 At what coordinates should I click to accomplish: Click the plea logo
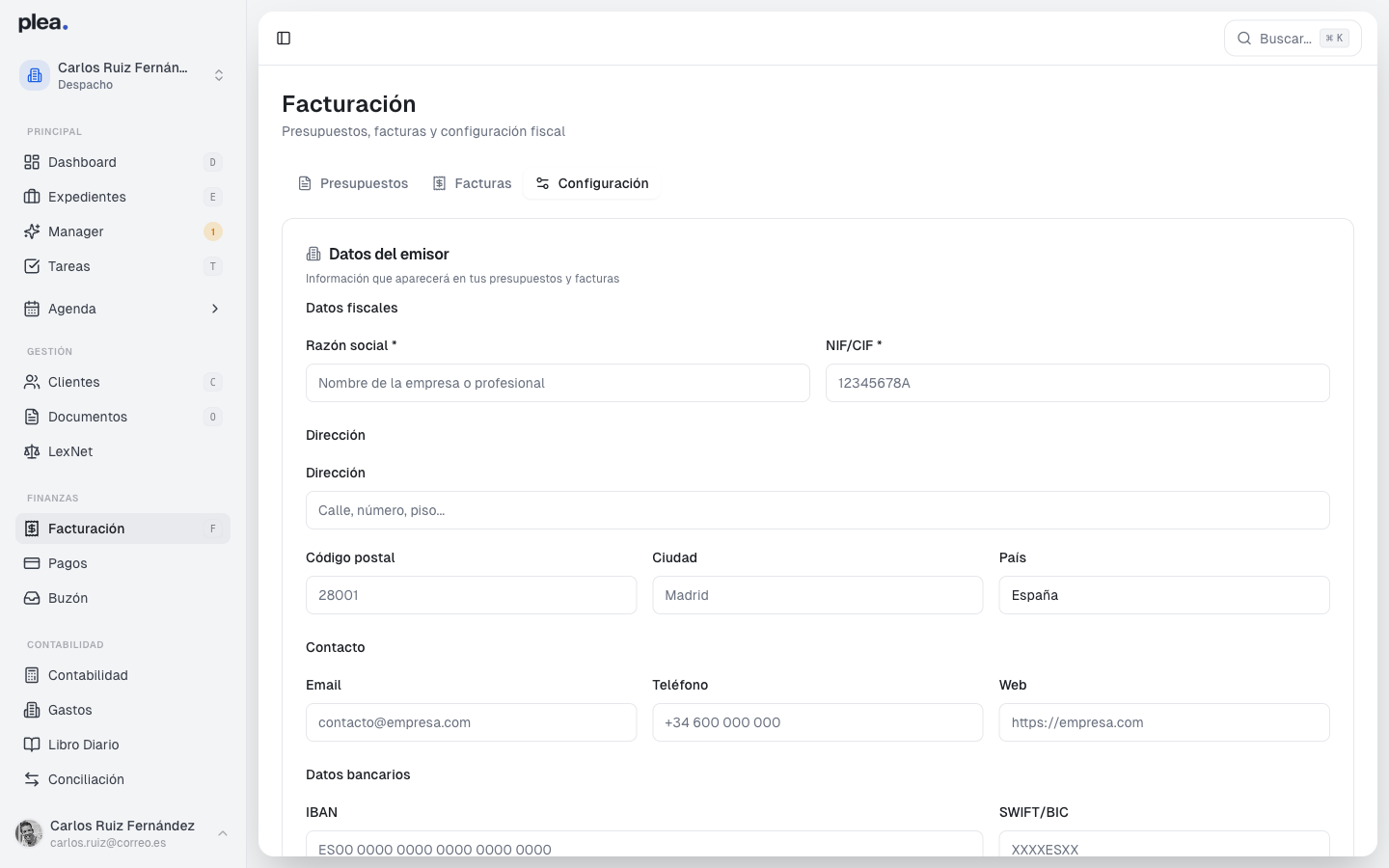[x=41, y=21]
